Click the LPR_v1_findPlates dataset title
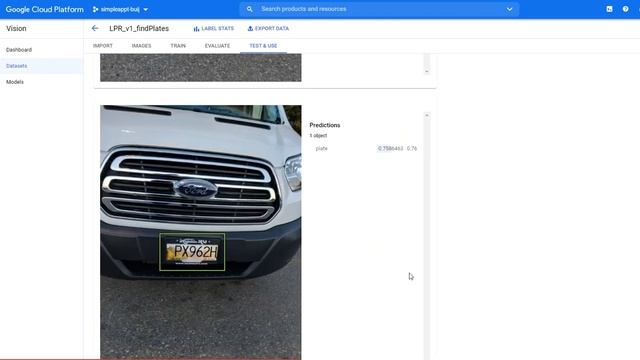 point(139,29)
